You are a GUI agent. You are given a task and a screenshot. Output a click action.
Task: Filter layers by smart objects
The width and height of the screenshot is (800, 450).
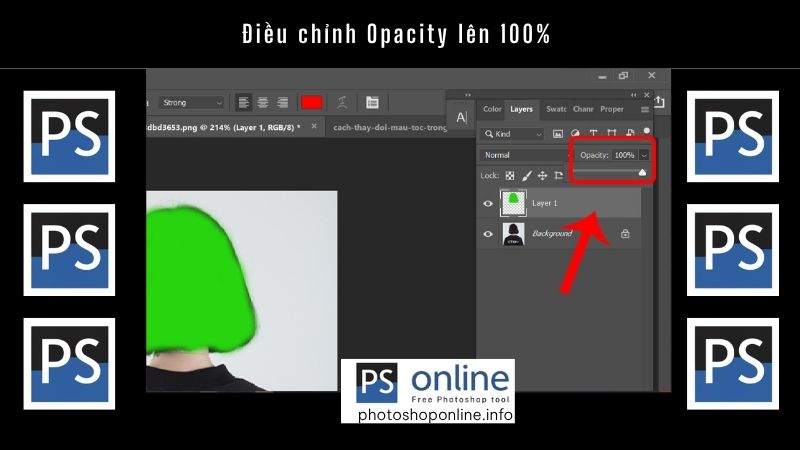point(630,134)
